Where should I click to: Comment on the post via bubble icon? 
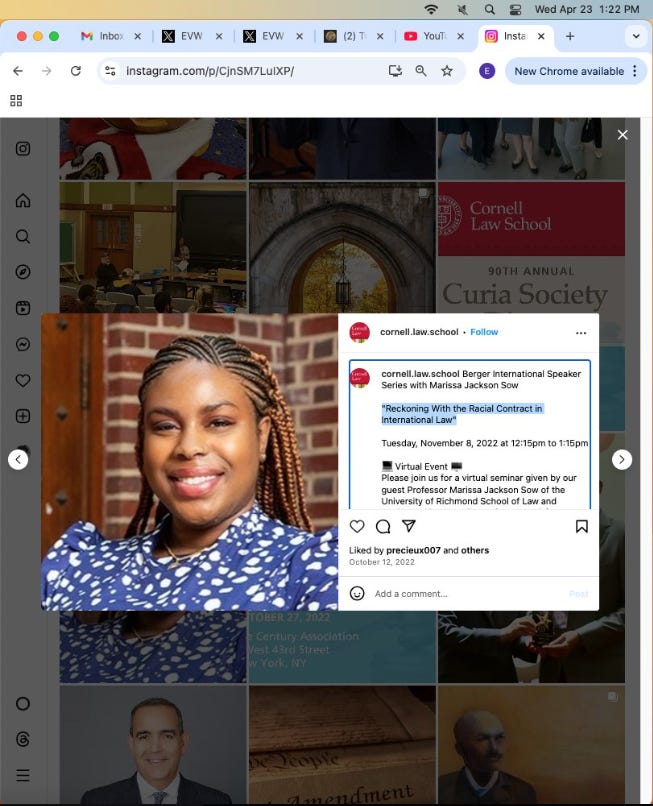pyautogui.click(x=383, y=526)
